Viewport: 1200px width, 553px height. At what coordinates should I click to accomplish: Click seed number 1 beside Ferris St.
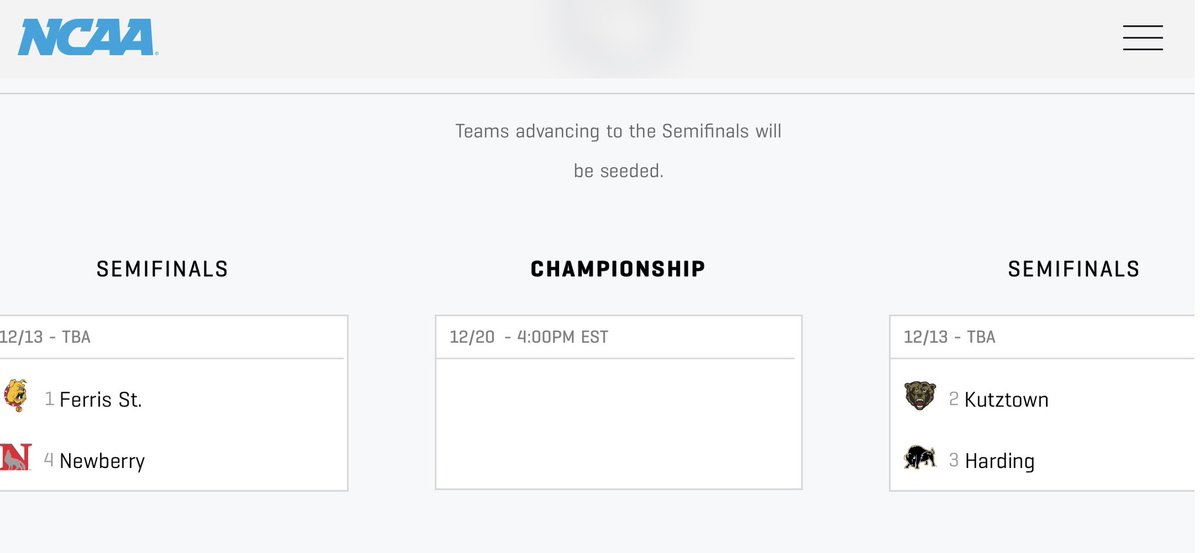49,400
